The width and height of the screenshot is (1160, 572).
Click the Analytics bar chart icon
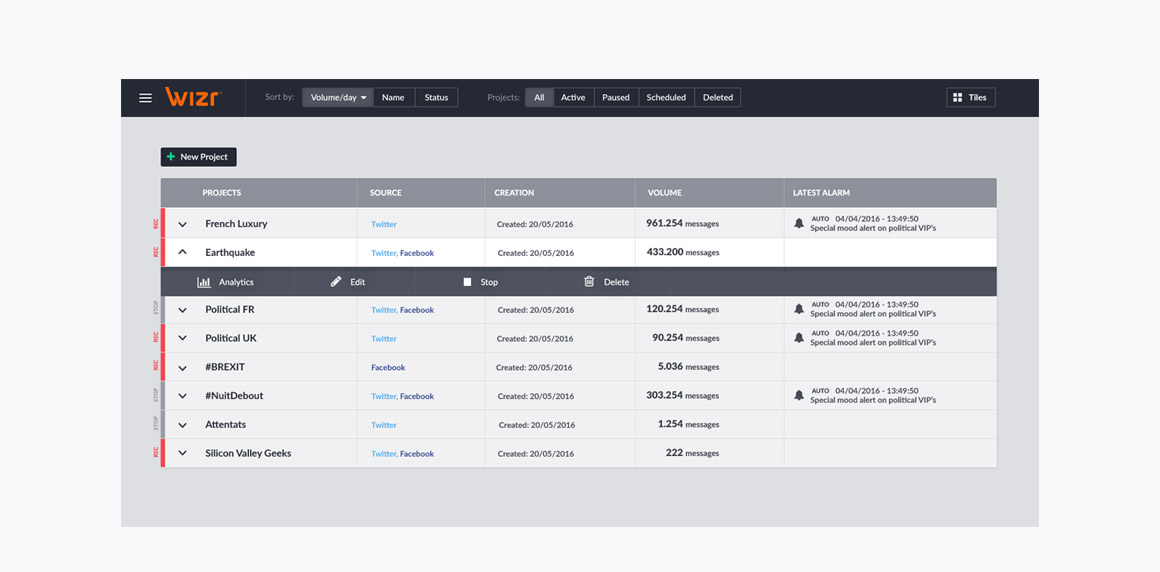click(204, 282)
